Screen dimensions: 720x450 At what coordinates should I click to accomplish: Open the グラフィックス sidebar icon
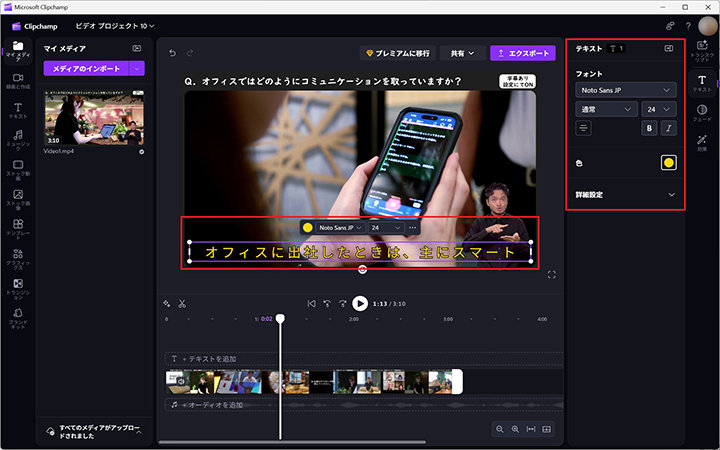point(18,259)
